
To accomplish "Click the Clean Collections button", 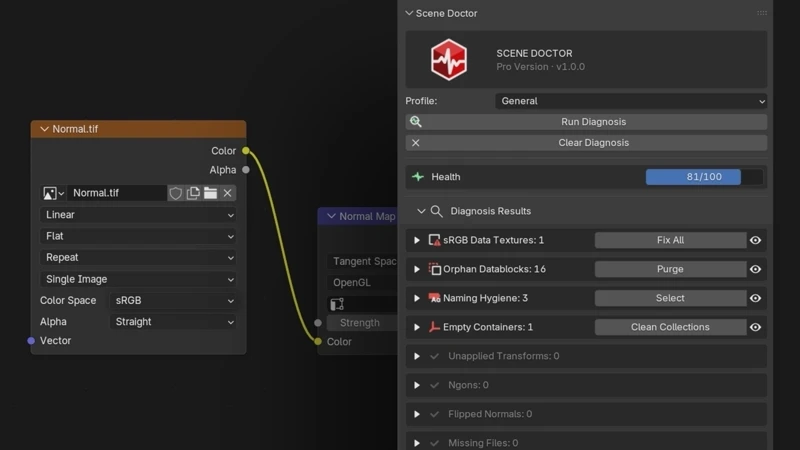I will click(670, 327).
